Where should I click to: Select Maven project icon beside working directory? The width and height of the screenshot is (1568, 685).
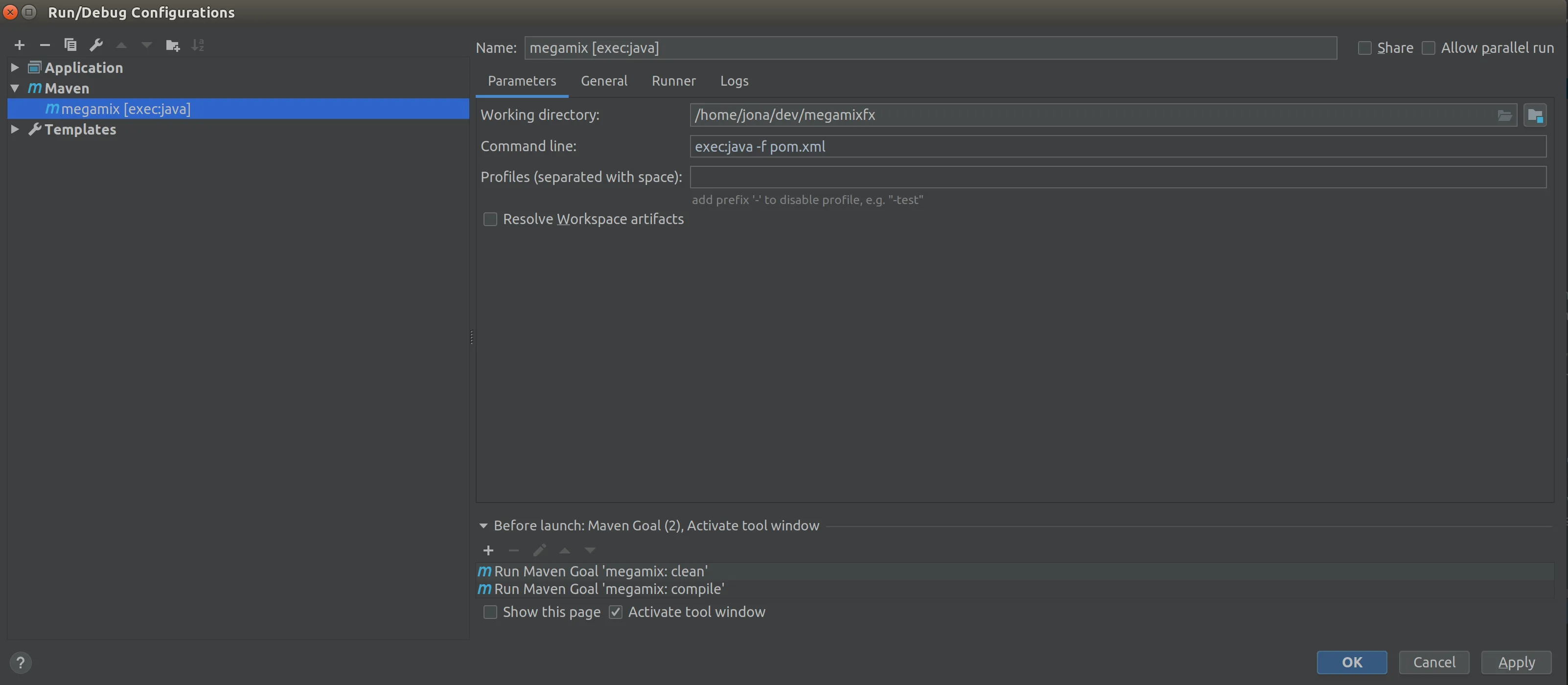[x=1535, y=115]
